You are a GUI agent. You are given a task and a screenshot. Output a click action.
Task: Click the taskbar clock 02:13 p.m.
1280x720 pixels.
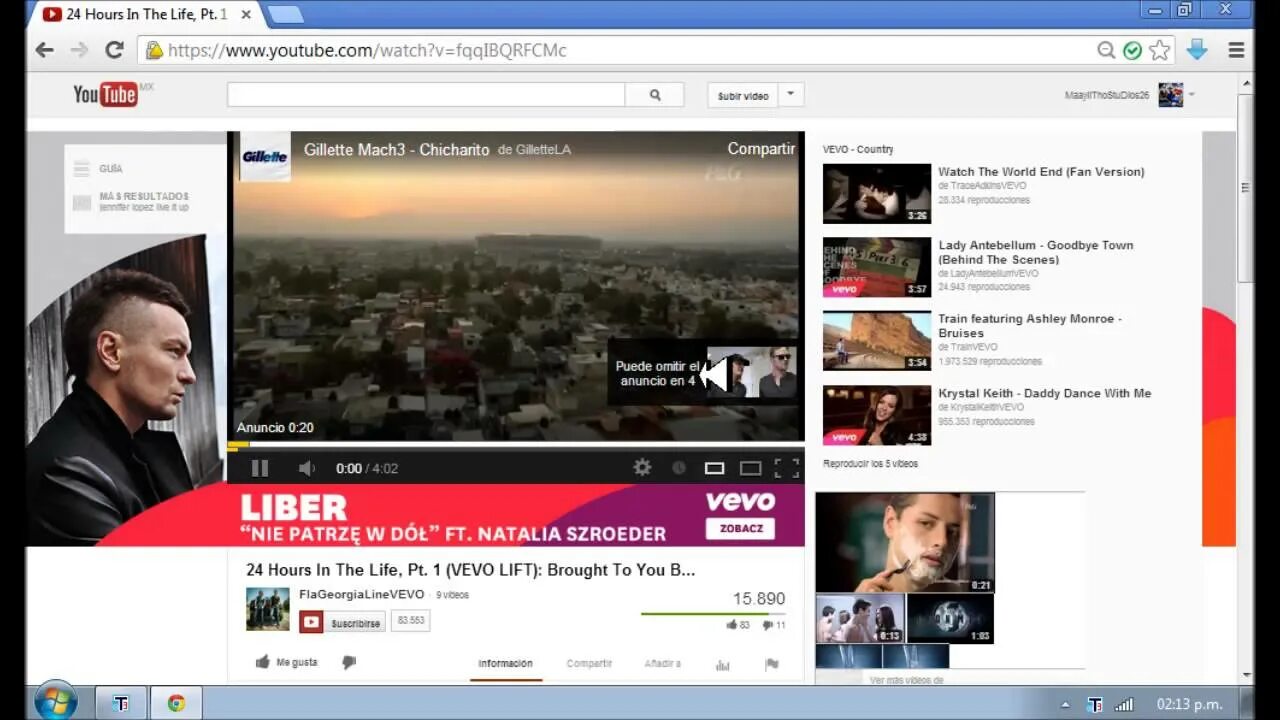[1188, 703]
